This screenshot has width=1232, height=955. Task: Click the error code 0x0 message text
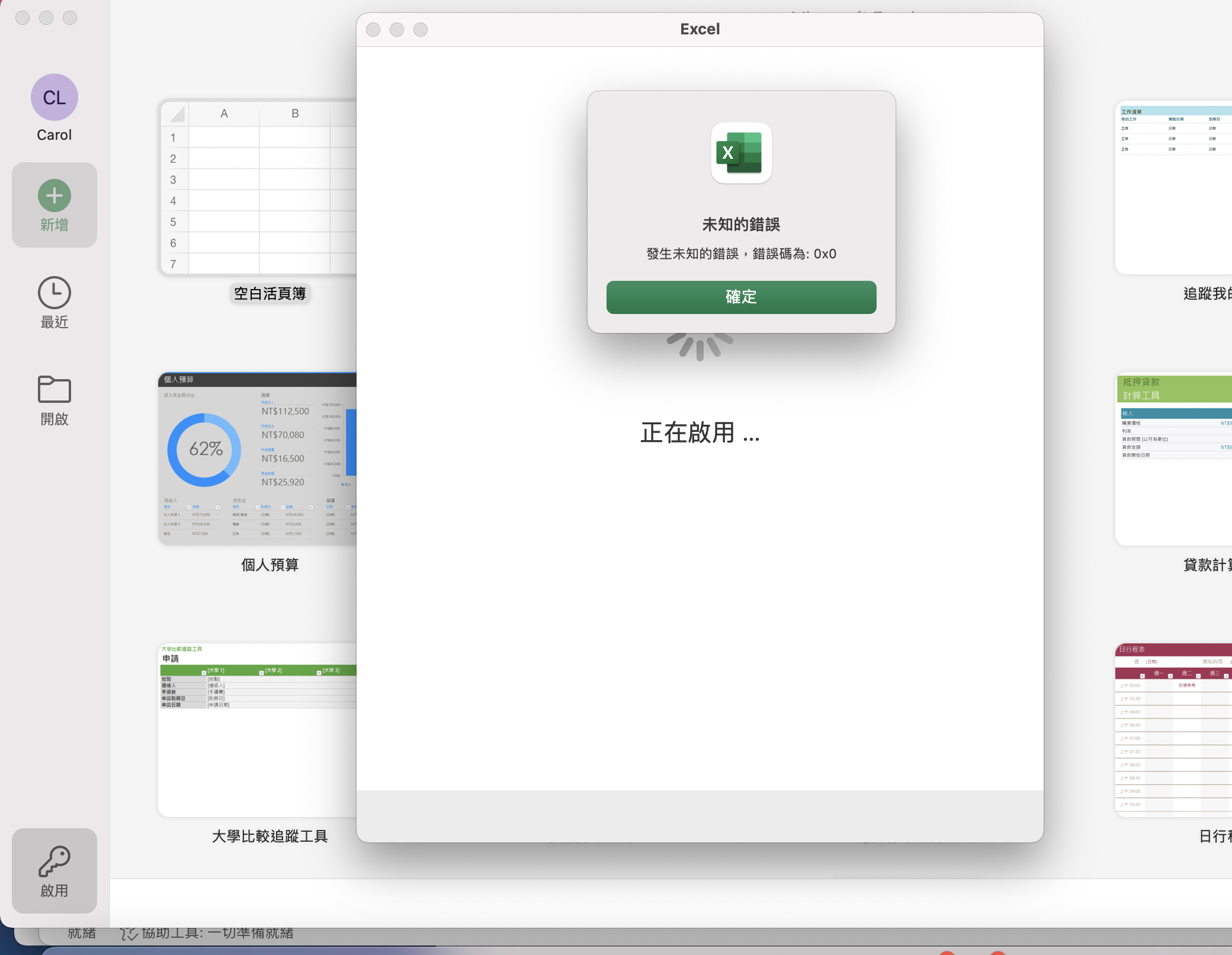741,254
